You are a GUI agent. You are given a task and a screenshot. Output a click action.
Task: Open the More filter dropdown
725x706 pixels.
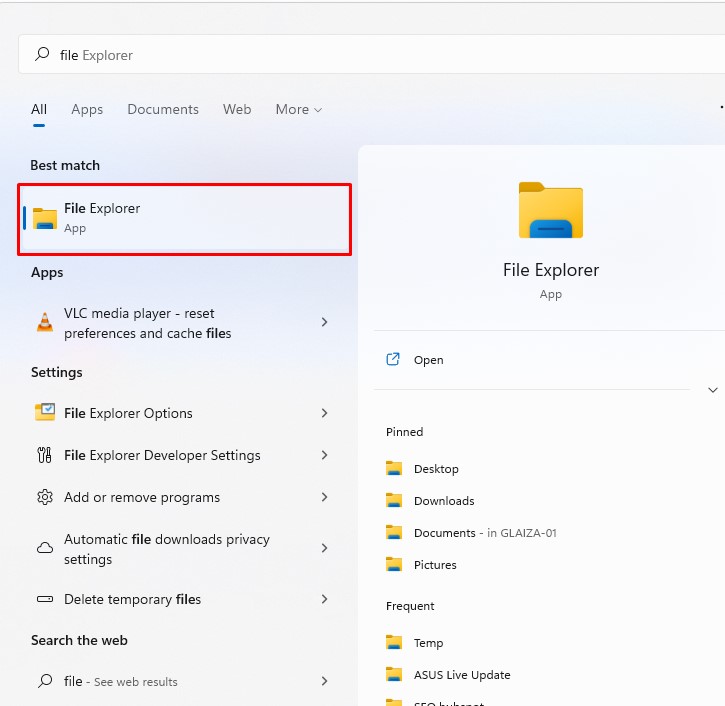point(298,109)
